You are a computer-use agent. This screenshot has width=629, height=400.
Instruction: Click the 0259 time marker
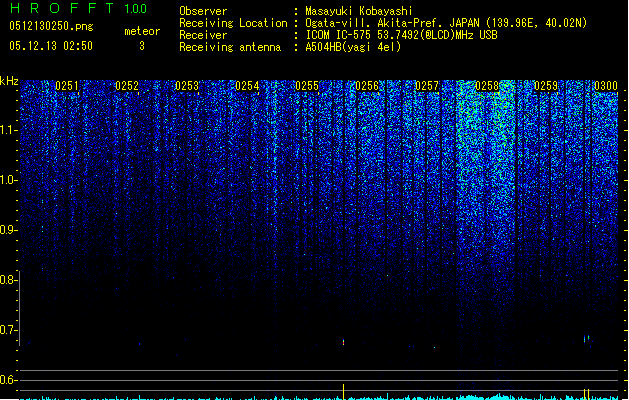[x=546, y=86]
